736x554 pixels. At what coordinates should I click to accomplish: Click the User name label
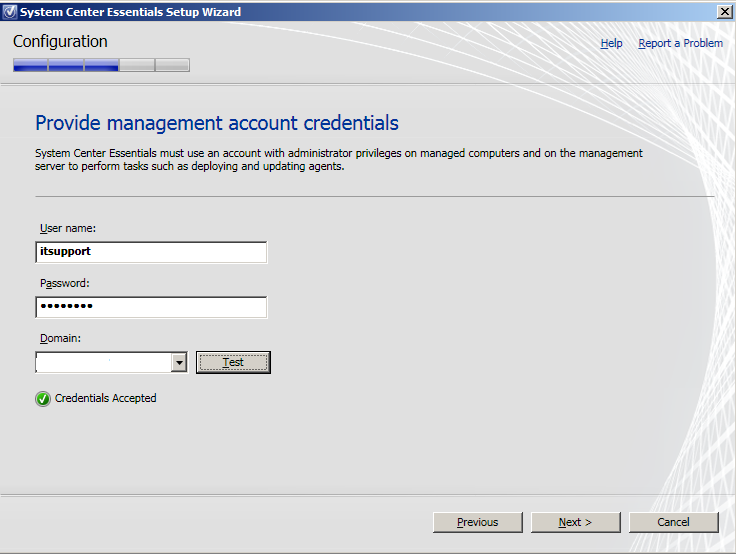[68, 229]
